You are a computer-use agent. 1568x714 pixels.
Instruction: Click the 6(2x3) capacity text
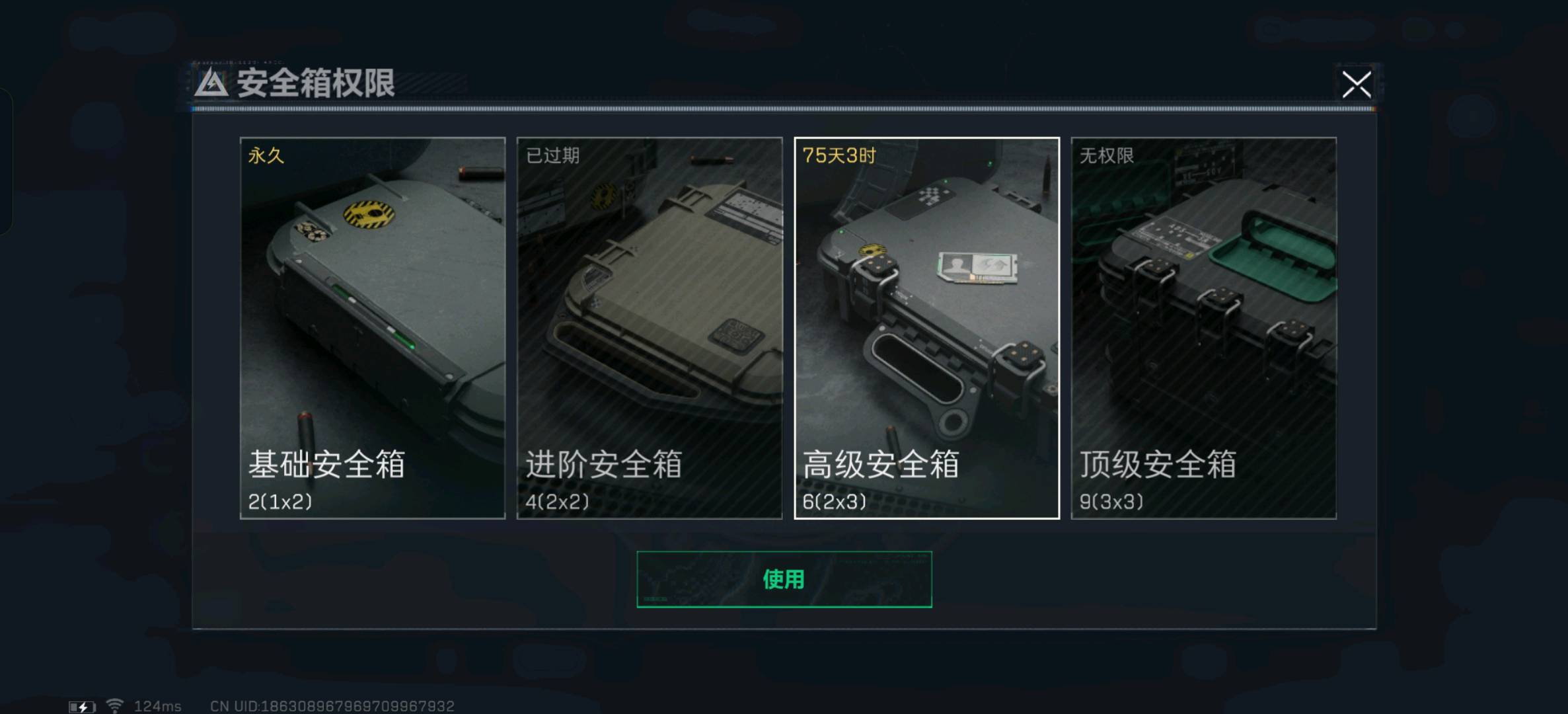pos(834,502)
